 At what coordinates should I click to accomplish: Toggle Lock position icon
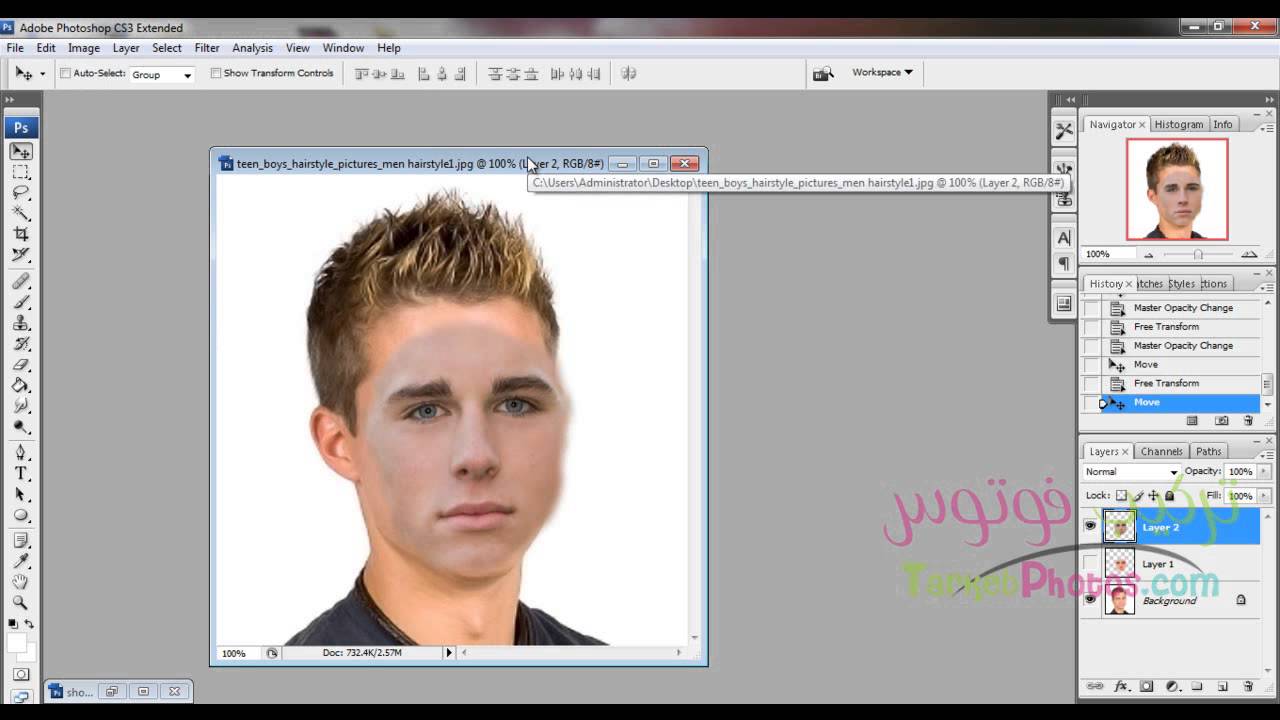[x=1153, y=495]
